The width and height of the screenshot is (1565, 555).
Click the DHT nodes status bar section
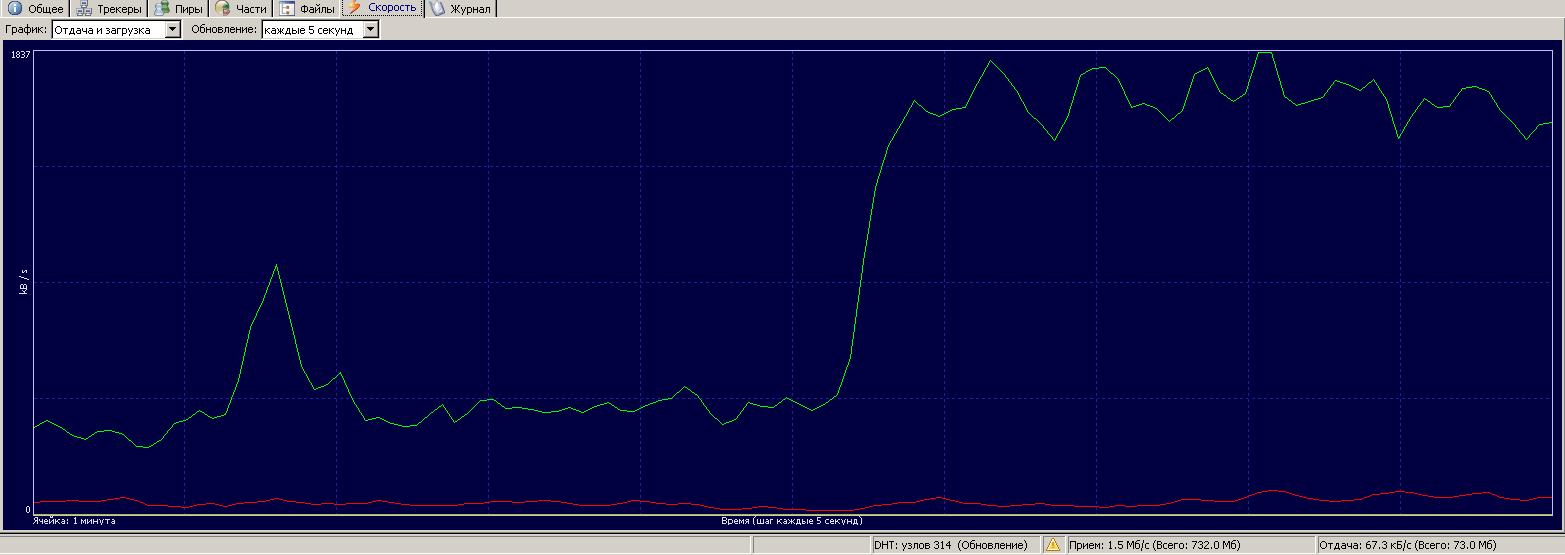tap(950, 545)
